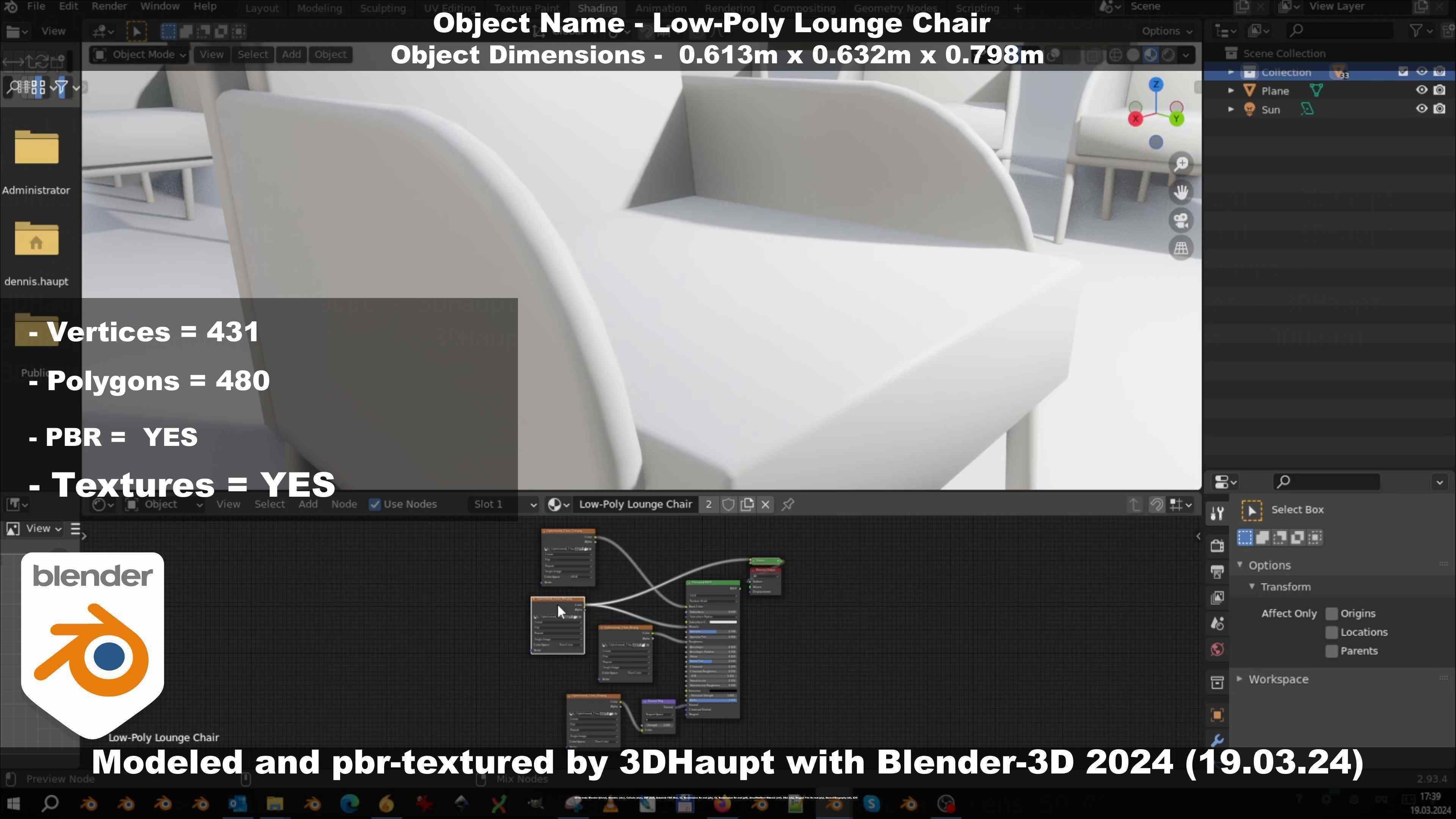
Task: Enable Affect Only Origins checkbox
Action: (x=1332, y=614)
